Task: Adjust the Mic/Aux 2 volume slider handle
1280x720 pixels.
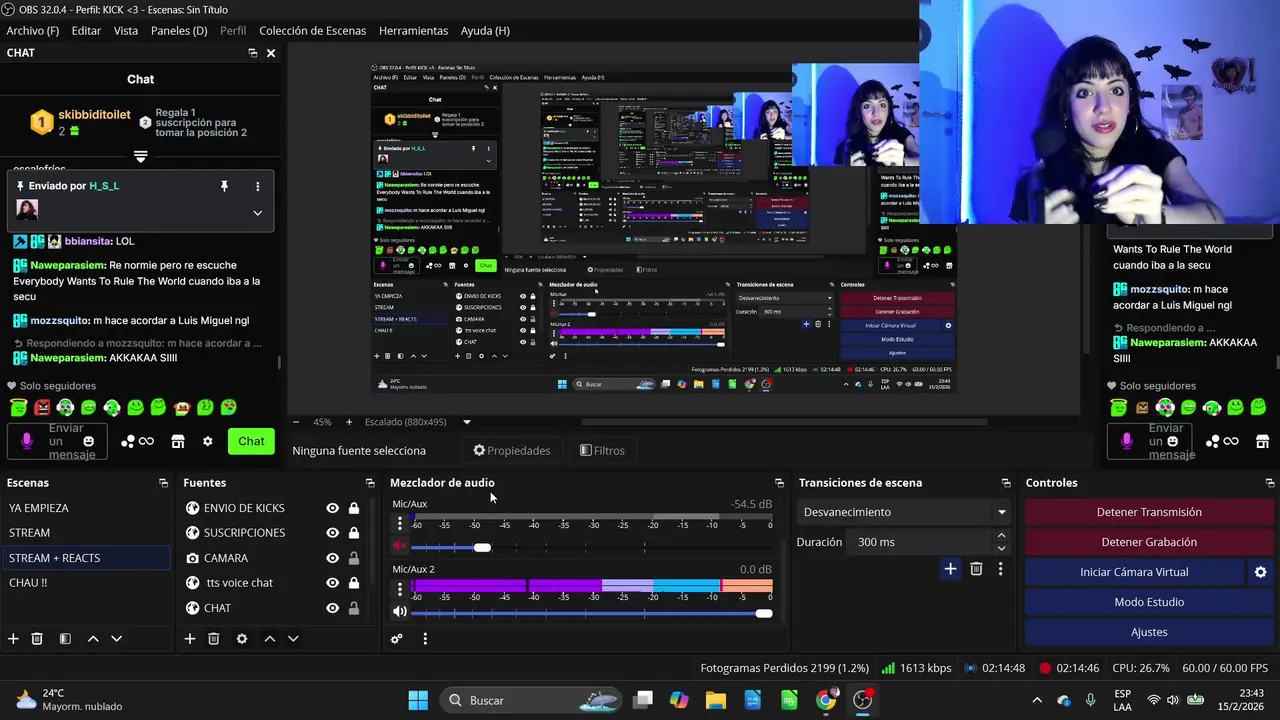Action: point(764,613)
